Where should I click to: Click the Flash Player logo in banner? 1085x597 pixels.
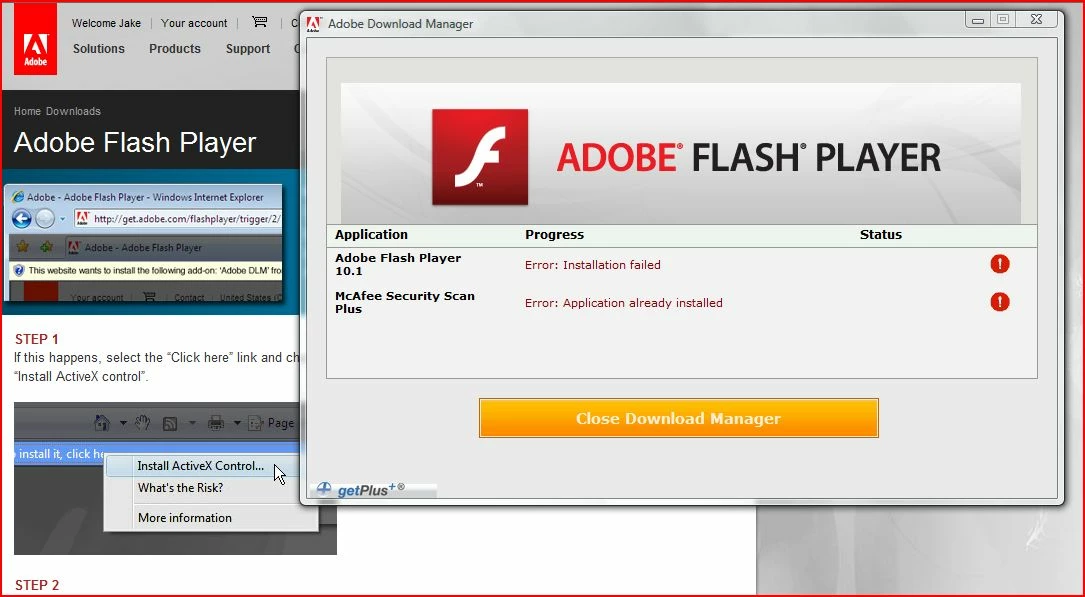(480, 157)
